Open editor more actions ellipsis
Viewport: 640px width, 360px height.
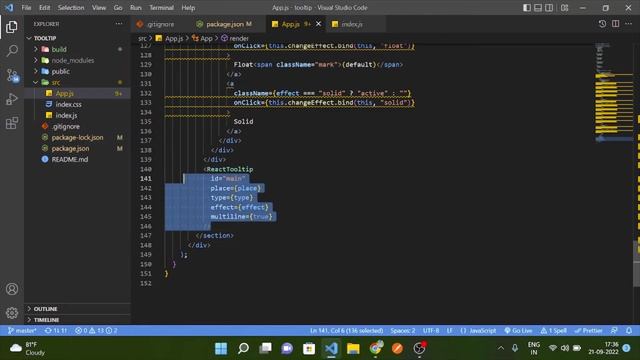click(x=629, y=24)
